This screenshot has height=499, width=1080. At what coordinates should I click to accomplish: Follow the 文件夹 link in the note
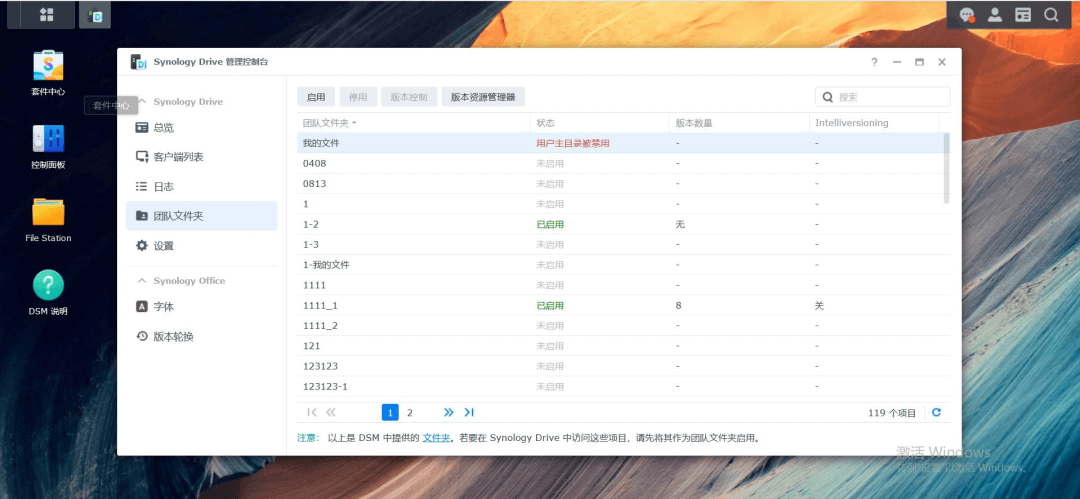[436, 438]
